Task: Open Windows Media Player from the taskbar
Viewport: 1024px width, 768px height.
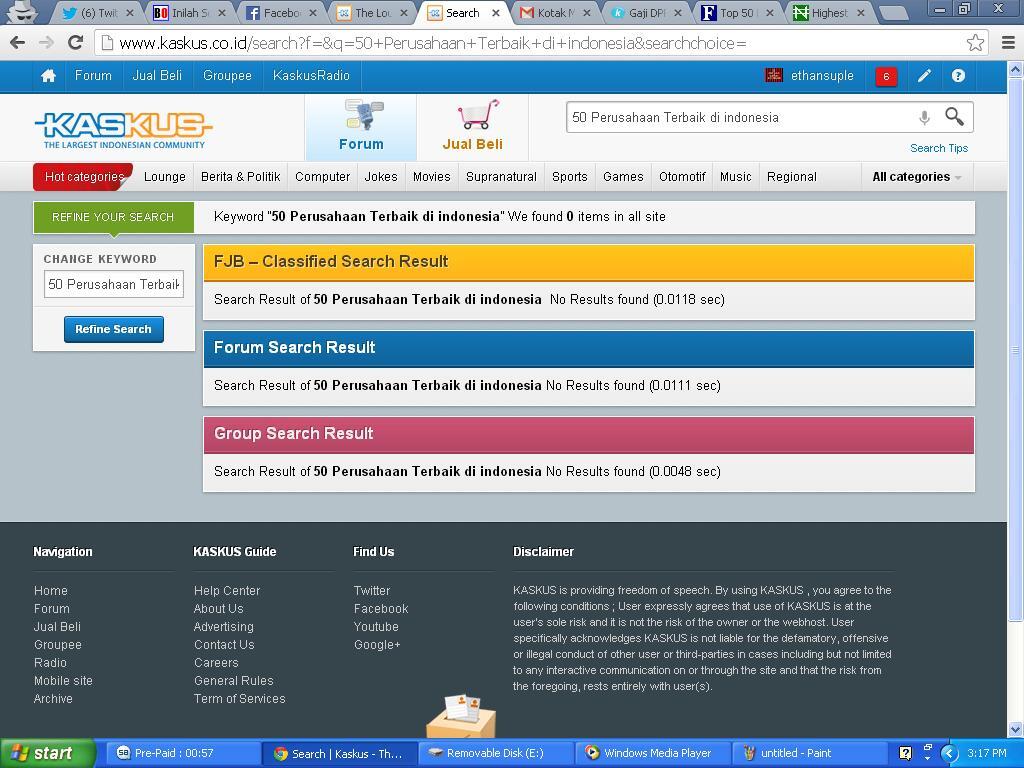Action: pos(653,753)
